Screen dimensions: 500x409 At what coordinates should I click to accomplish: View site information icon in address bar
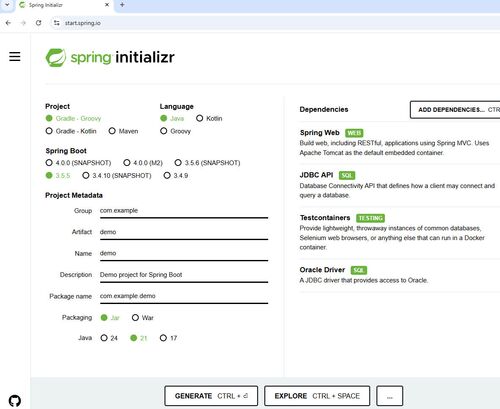(x=57, y=23)
